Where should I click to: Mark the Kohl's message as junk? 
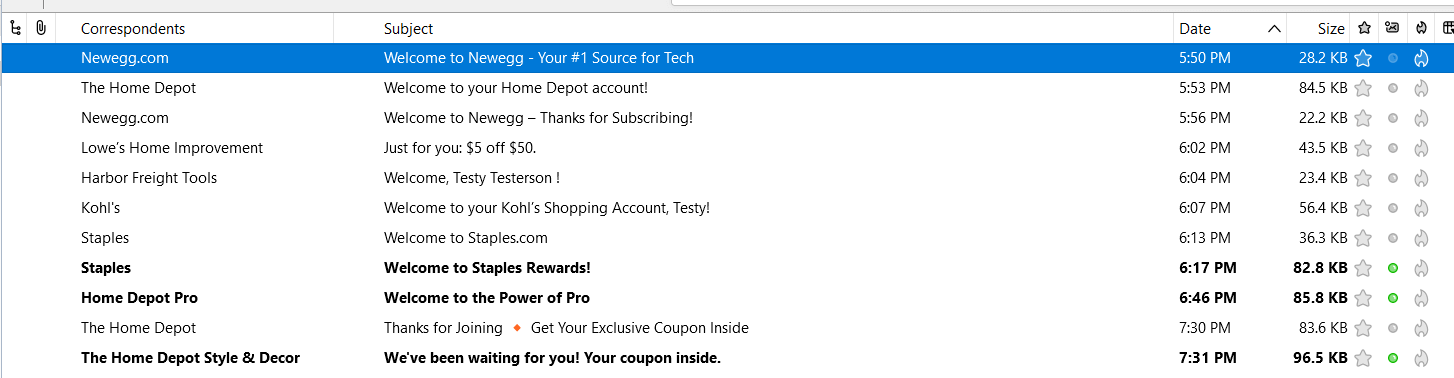(1421, 208)
